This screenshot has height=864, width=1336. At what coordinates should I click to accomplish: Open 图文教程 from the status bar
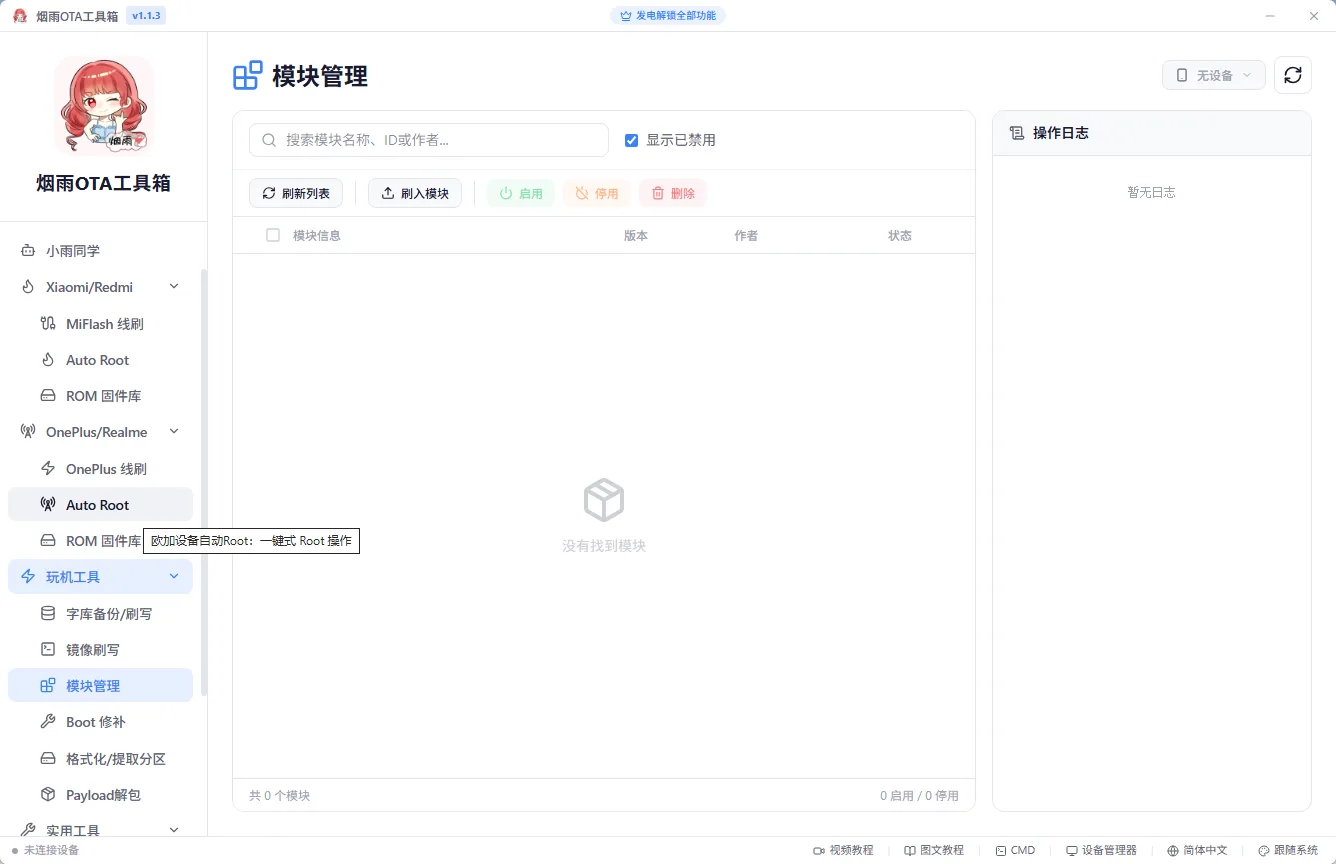coord(934,850)
